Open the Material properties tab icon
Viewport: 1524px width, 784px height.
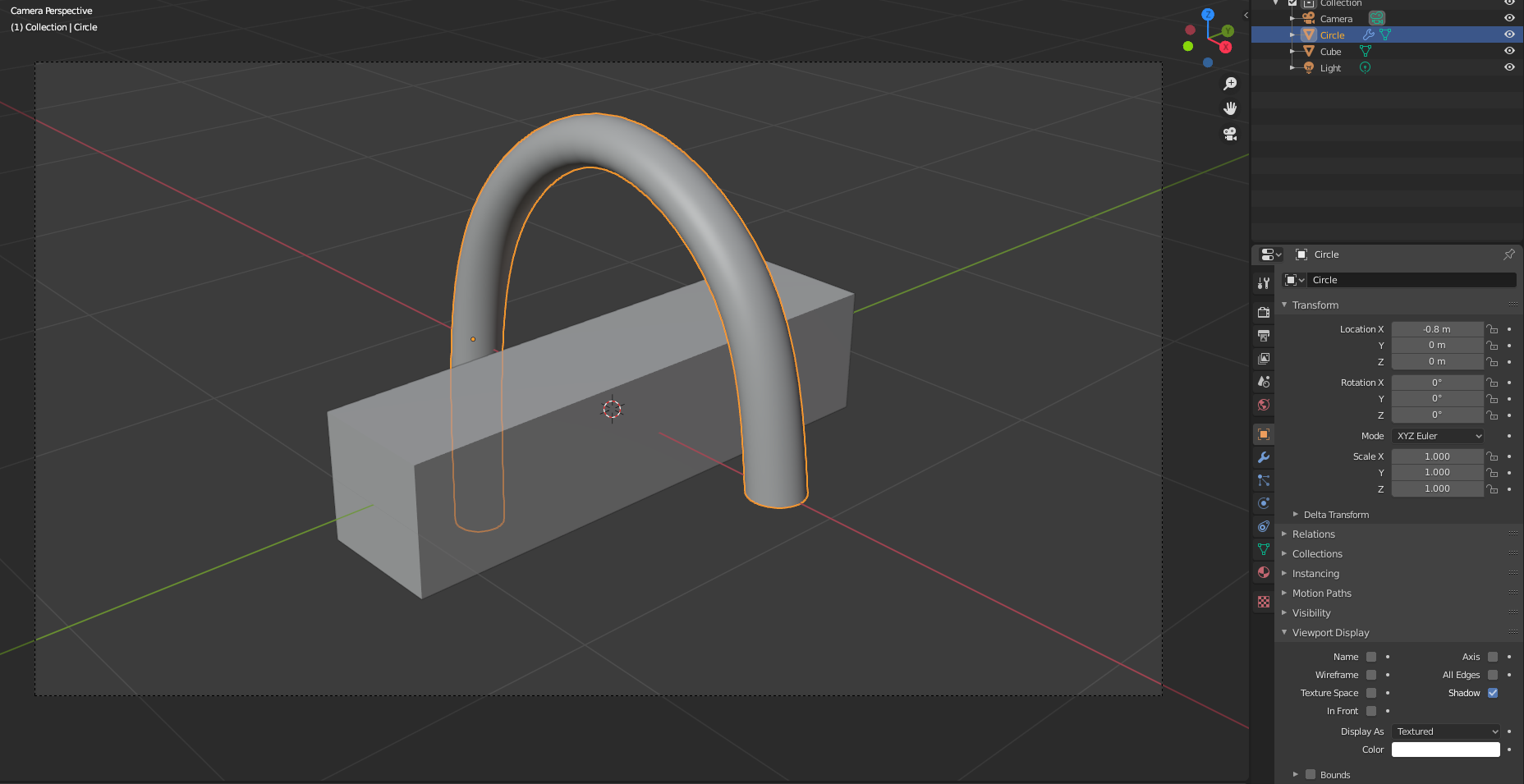coord(1264,572)
